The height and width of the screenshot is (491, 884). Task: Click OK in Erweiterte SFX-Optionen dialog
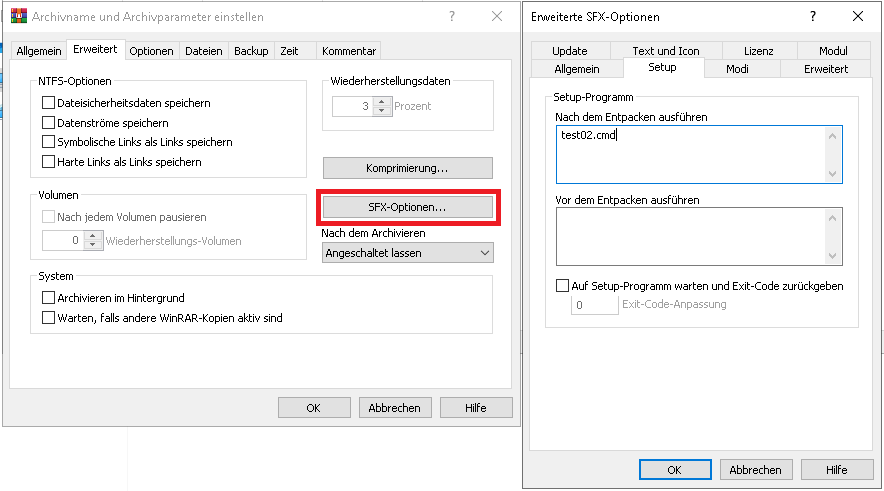[674, 470]
